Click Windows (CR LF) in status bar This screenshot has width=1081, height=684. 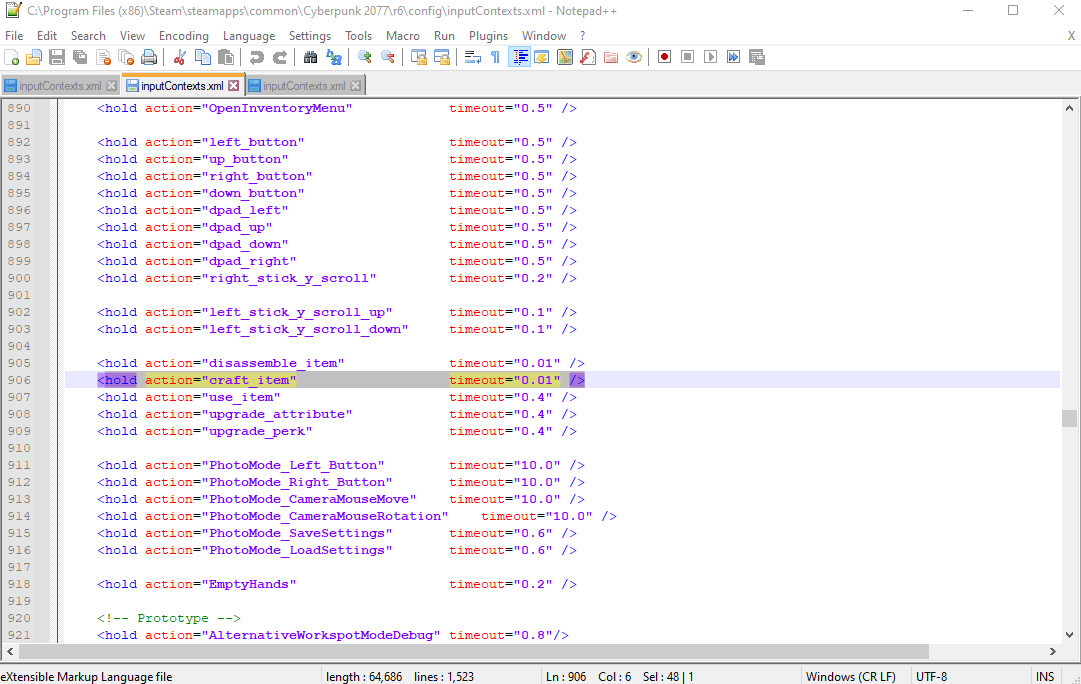tap(852, 677)
